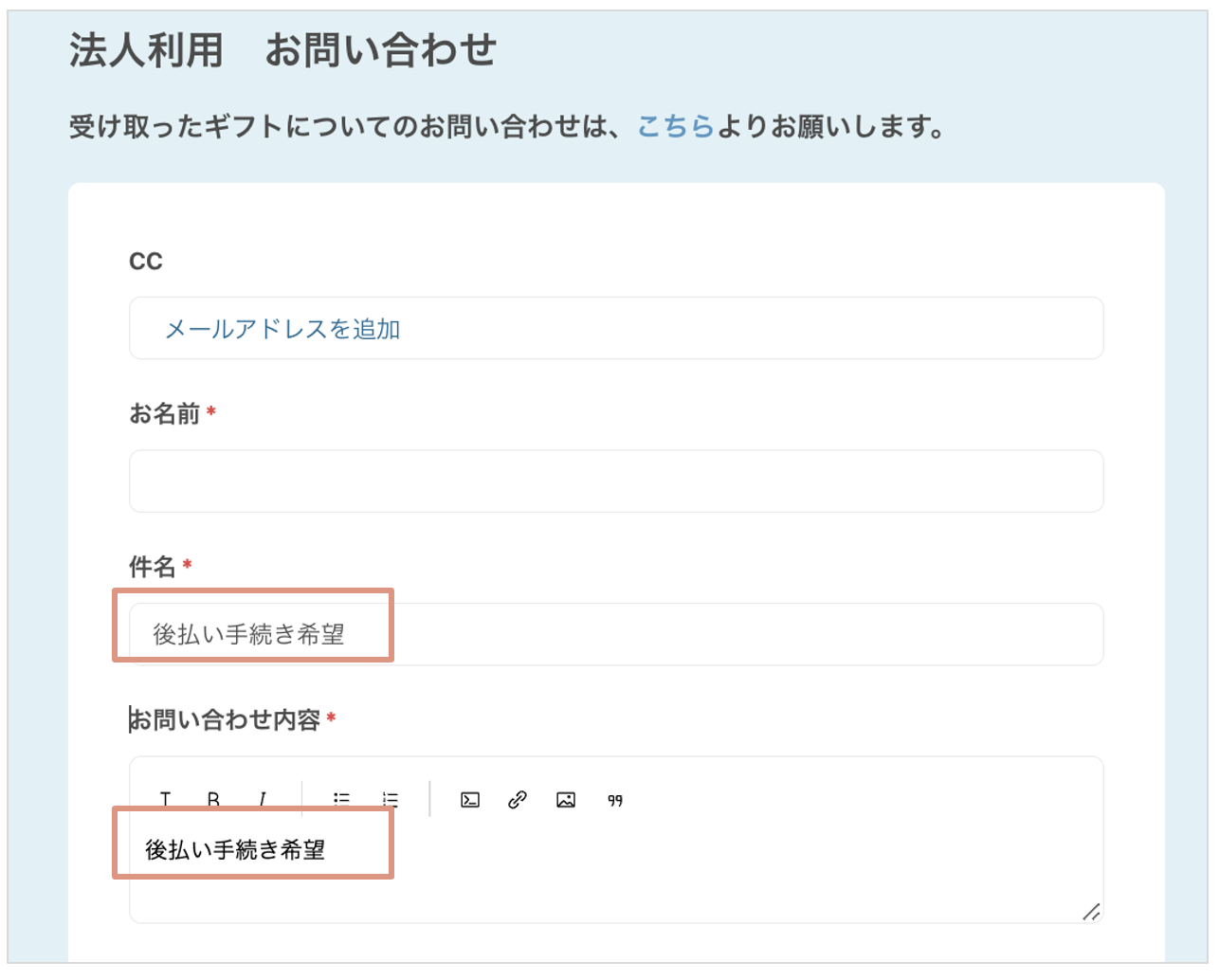The width and height of the screenshot is (1219, 980).
Task: Insert a code block
Action: pyautogui.click(x=470, y=800)
